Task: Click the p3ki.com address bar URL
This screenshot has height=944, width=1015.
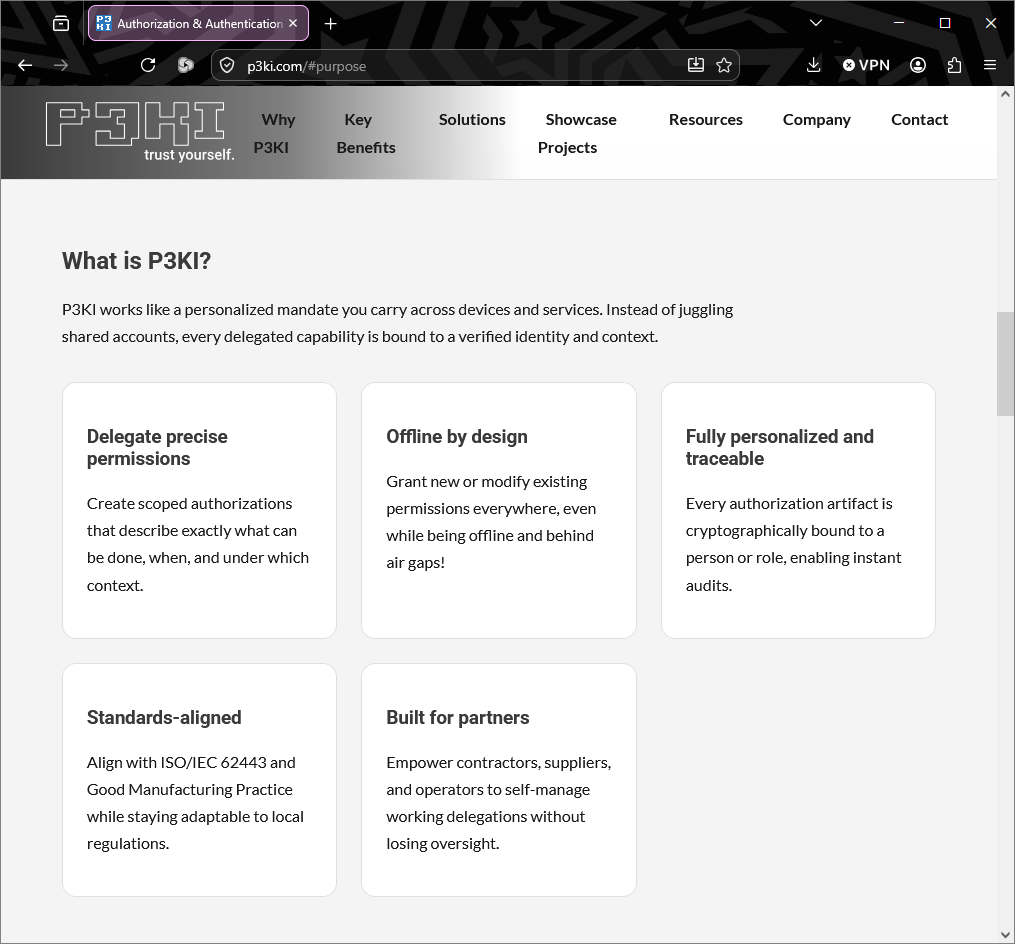Action: click(306, 66)
